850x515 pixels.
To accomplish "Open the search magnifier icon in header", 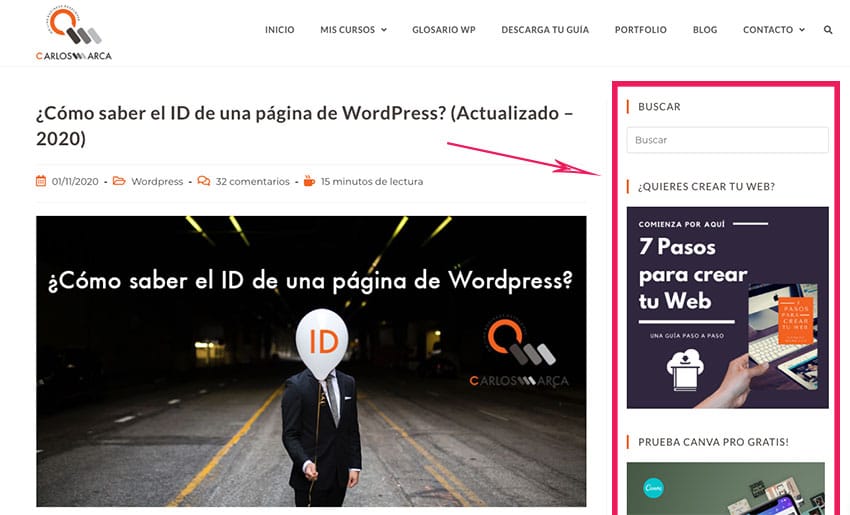I will point(828,30).
